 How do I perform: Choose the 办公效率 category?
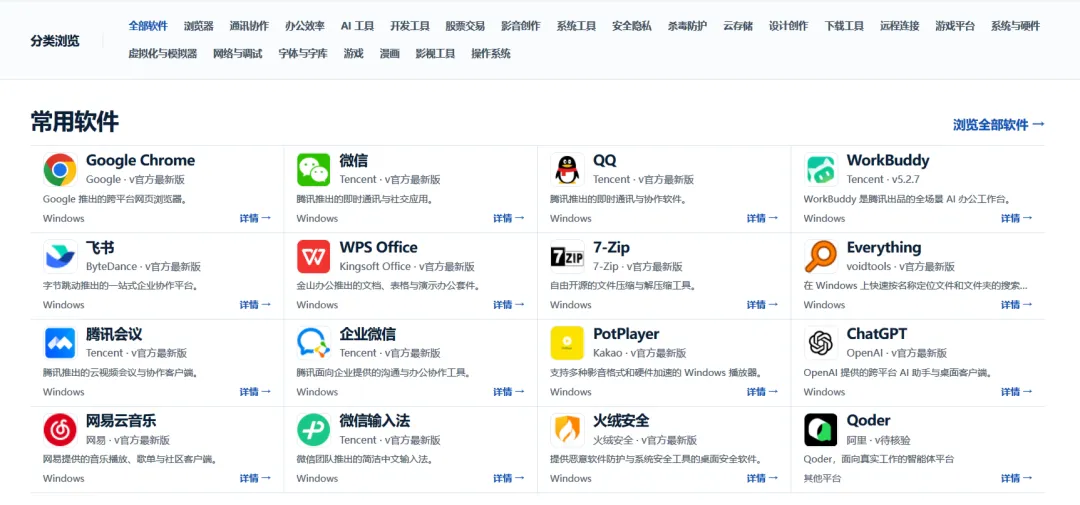pyautogui.click(x=305, y=26)
